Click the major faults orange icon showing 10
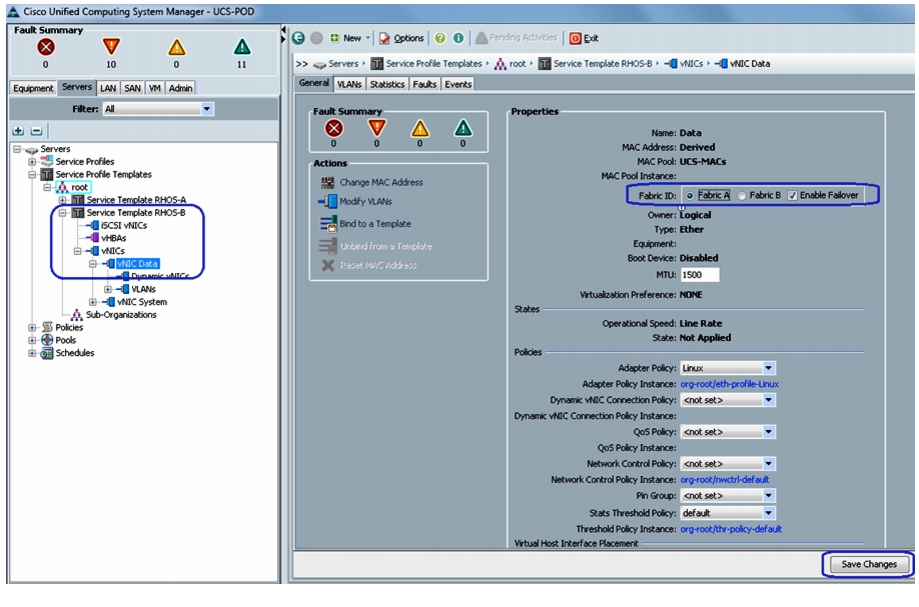919x607 pixels. click(x=111, y=47)
